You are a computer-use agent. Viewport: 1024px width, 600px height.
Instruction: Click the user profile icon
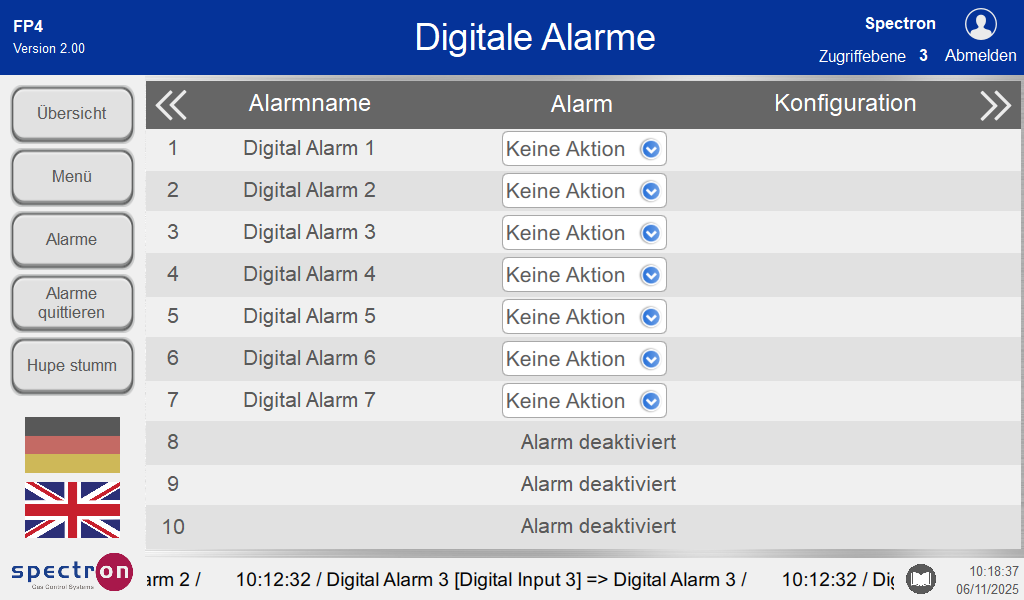pos(980,24)
